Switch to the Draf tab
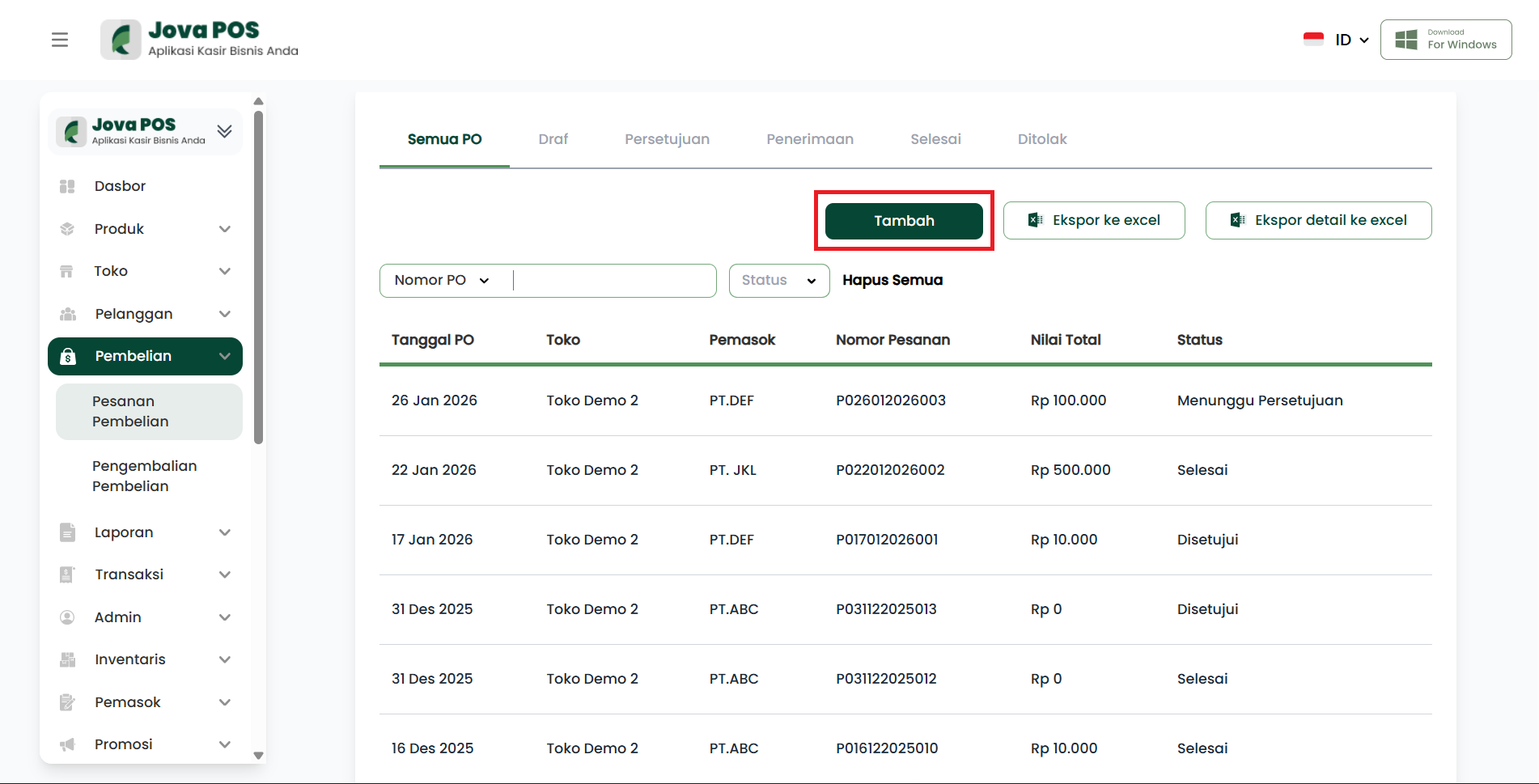 pos(553,139)
